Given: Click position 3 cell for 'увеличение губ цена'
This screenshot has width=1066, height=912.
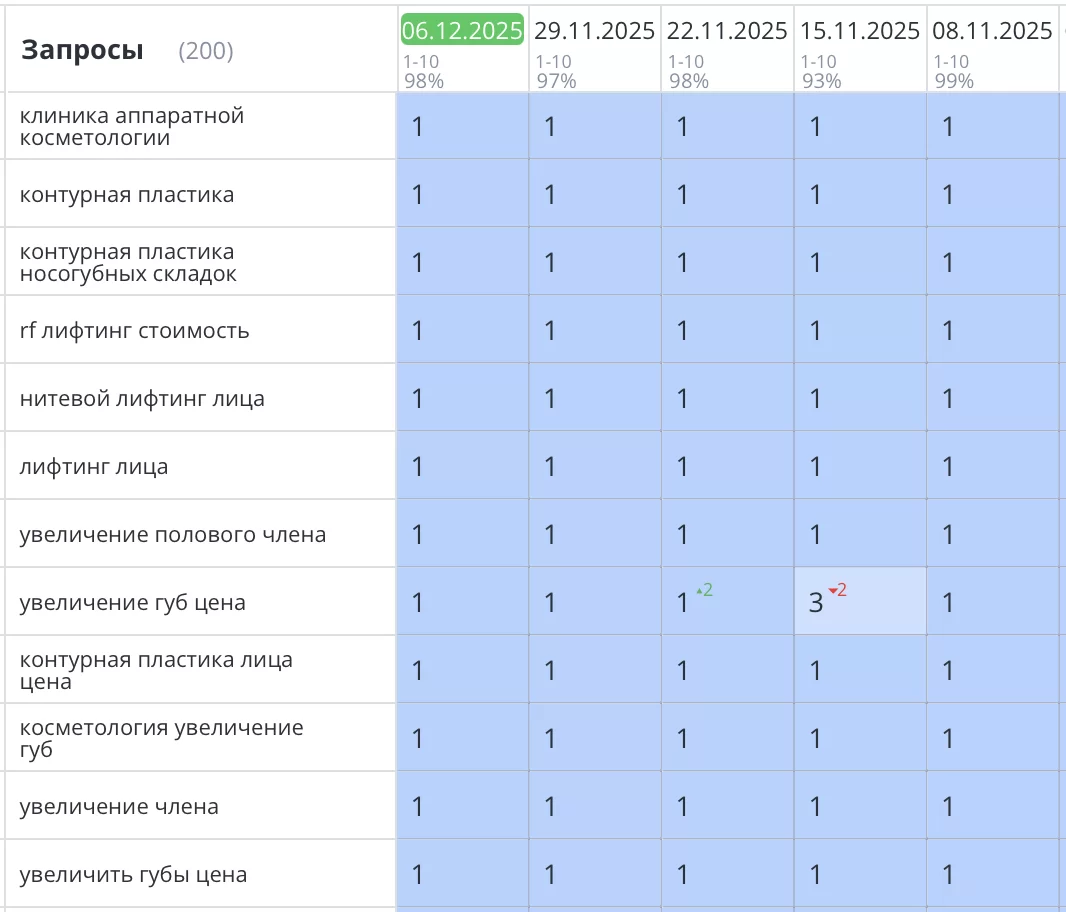Looking at the screenshot, I should (816, 602).
